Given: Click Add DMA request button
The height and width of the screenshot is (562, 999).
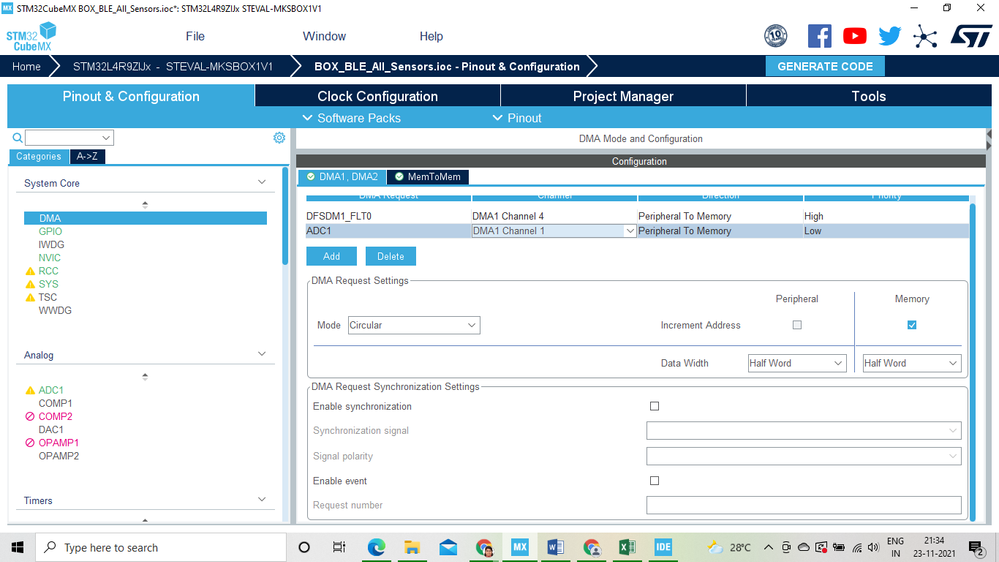Looking at the screenshot, I should [x=331, y=256].
